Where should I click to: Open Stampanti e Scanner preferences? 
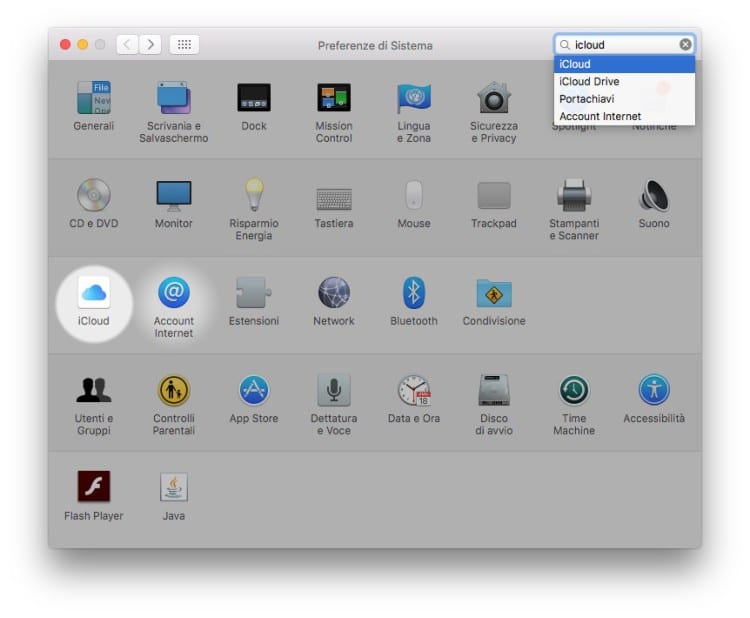pyautogui.click(x=574, y=195)
